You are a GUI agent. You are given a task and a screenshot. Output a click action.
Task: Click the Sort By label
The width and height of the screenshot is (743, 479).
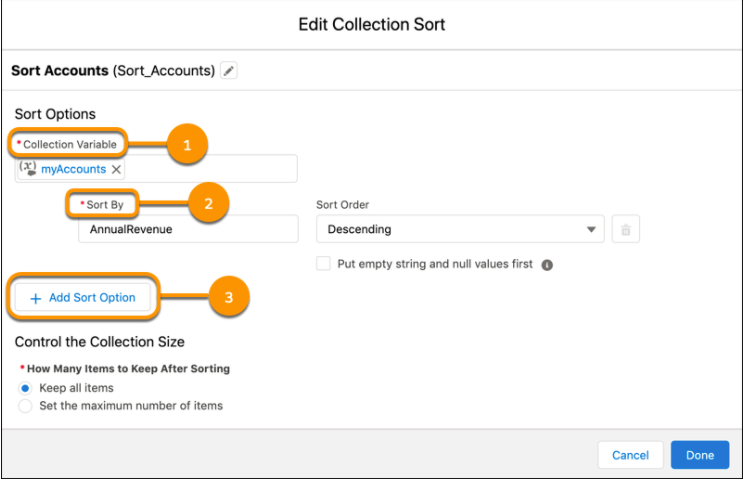[x=105, y=205]
